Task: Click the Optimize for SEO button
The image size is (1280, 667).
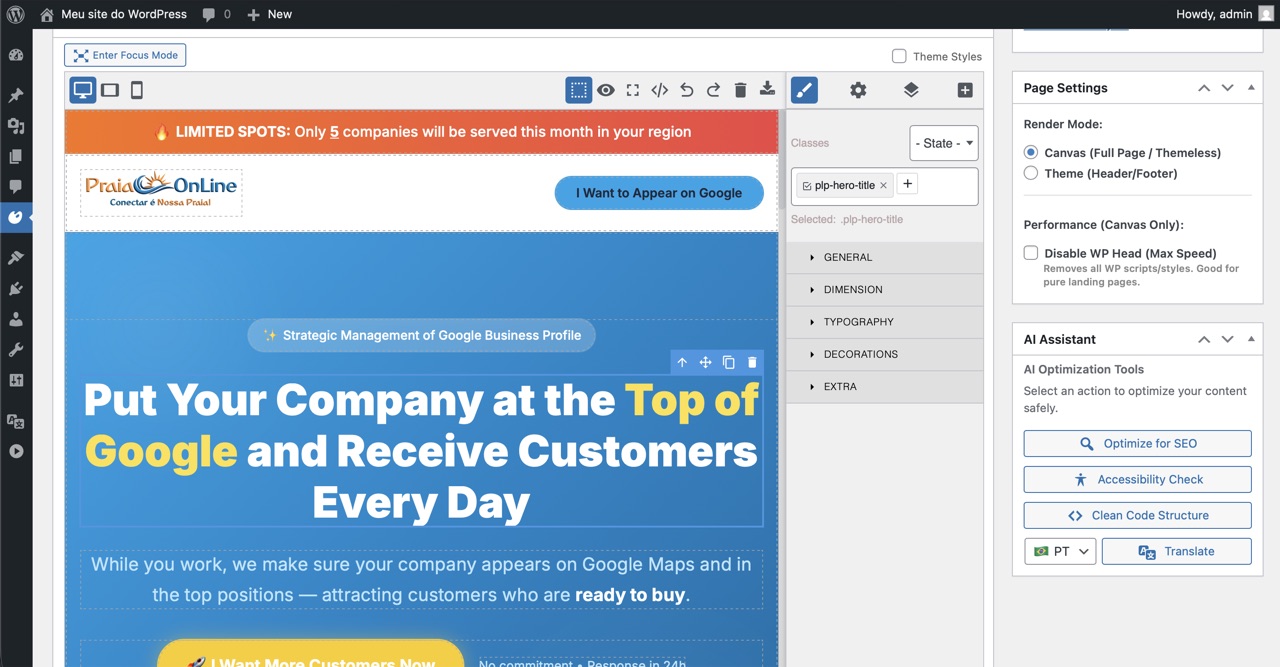Action: coord(1137,443)
